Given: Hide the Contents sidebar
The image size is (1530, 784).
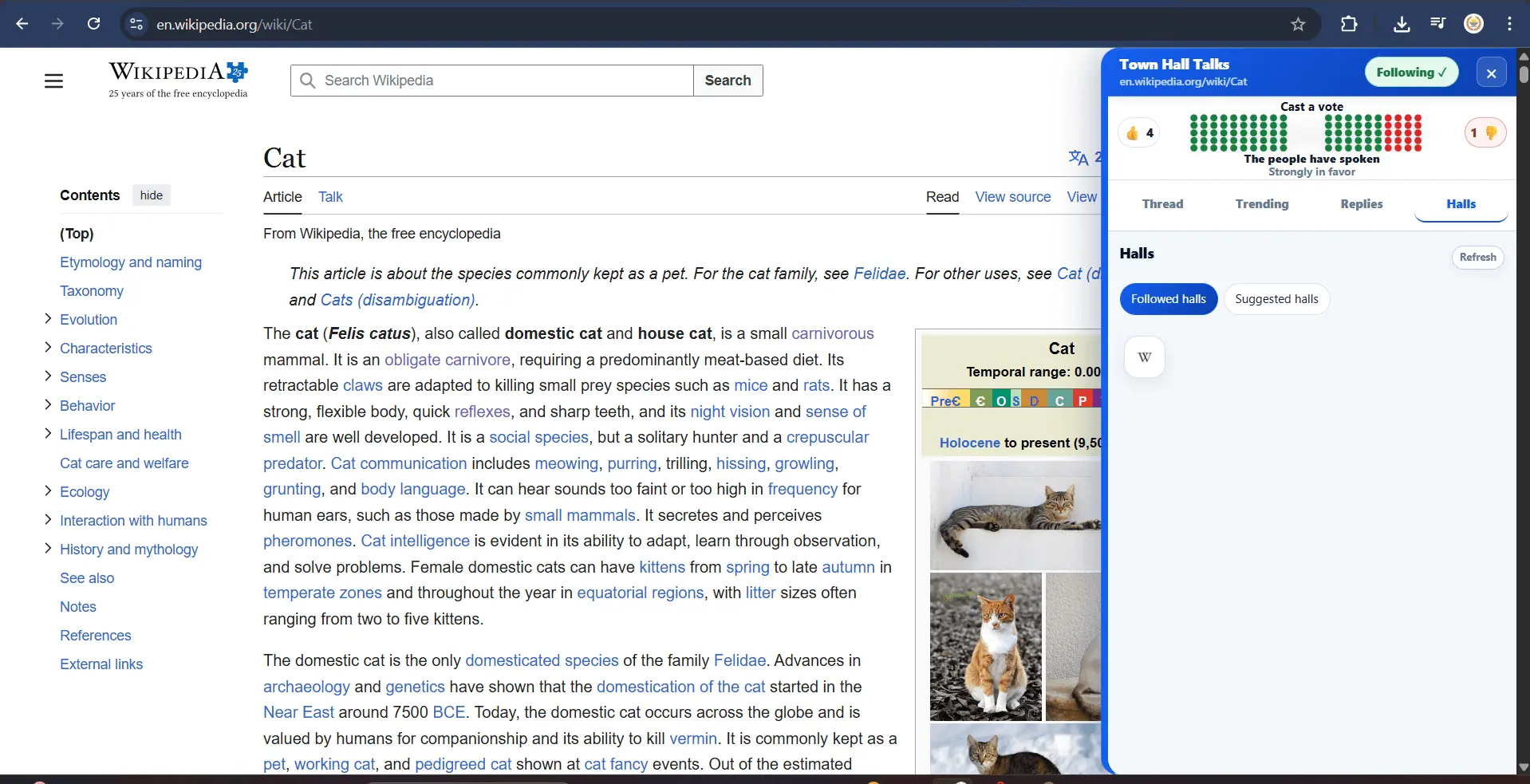Looking at the screenshot, I should click(x=152, y=195).
